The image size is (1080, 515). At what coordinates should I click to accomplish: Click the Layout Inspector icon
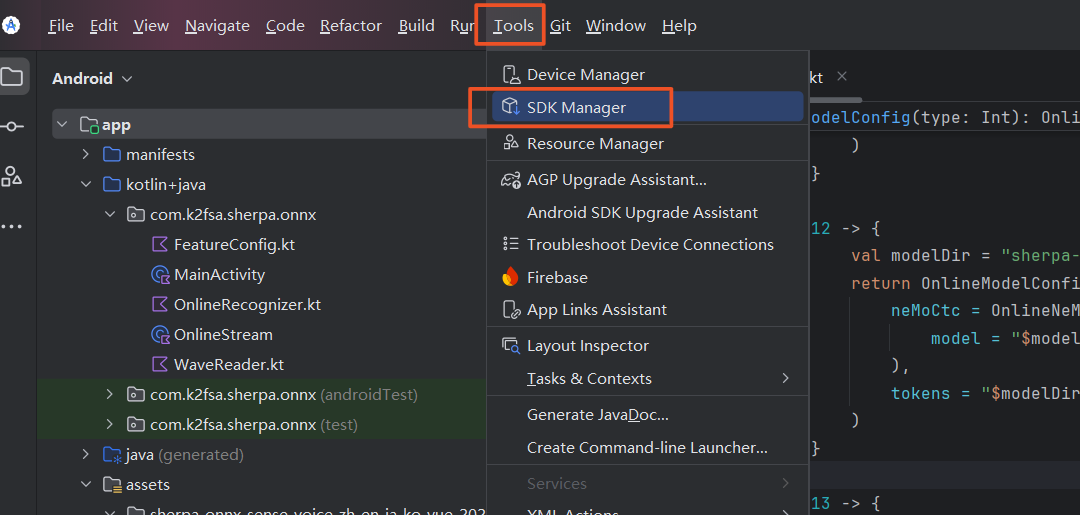click(510, 345)
